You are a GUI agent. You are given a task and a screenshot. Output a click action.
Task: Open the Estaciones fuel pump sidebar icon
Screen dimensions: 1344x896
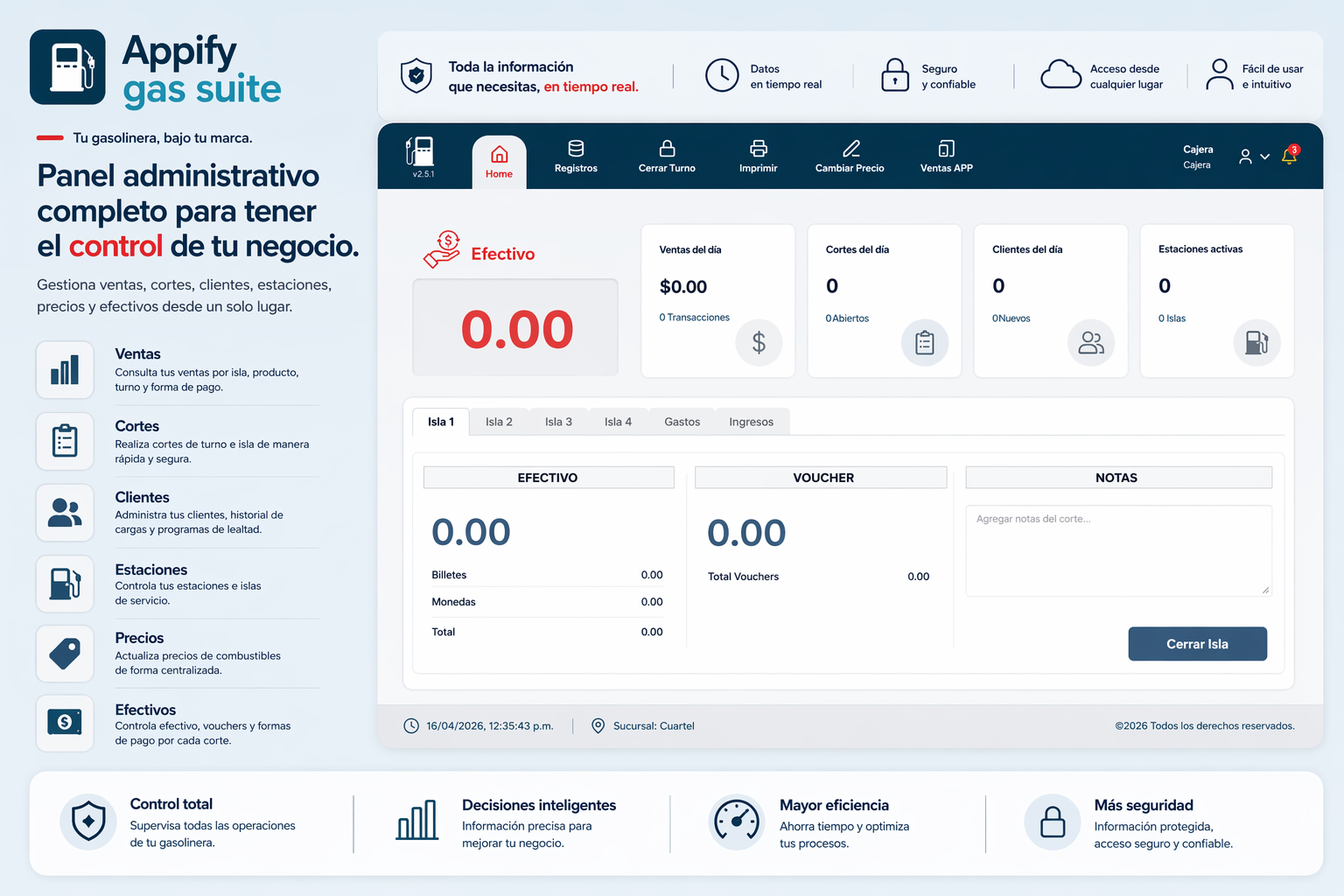click(x=65, y=584)
